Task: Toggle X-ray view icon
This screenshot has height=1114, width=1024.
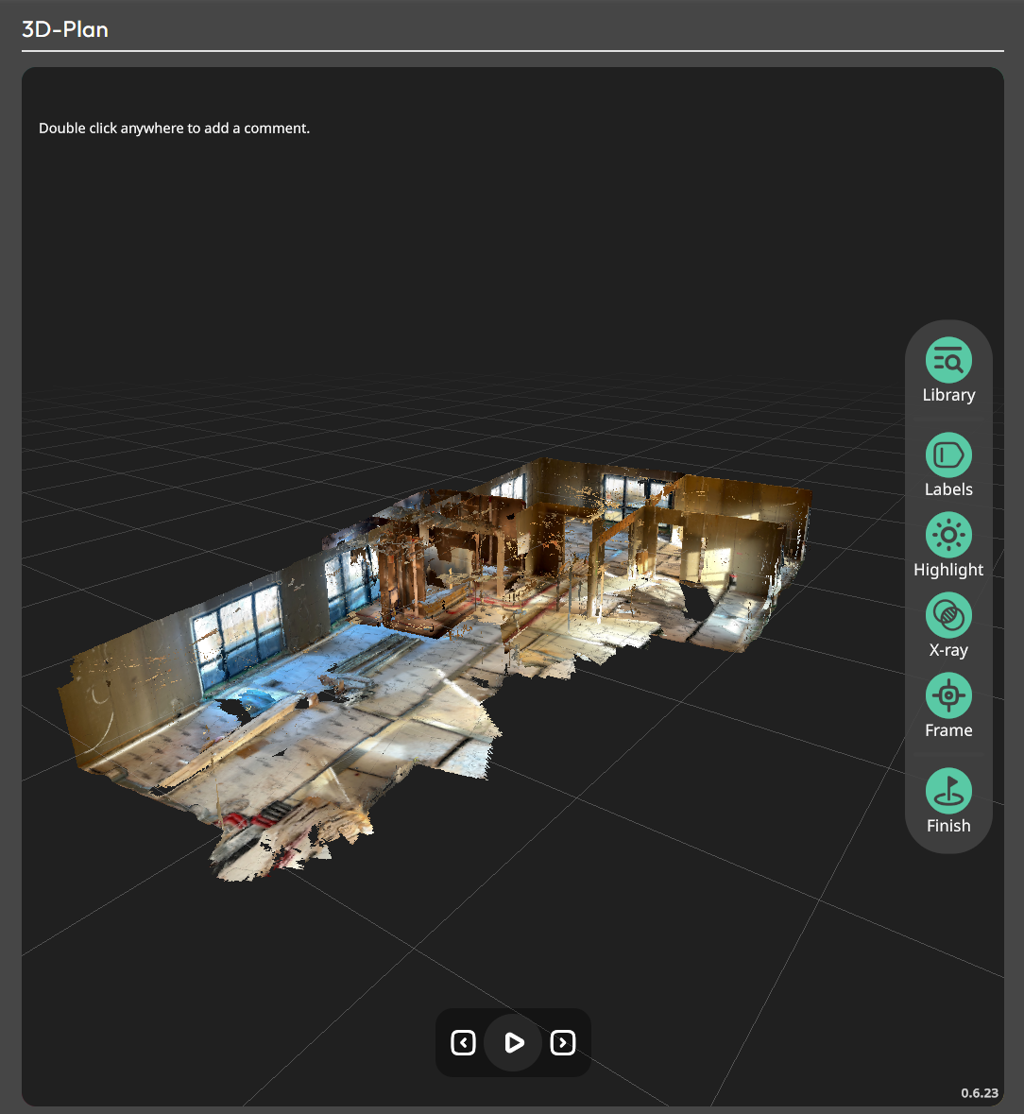Action: [948, 616]
